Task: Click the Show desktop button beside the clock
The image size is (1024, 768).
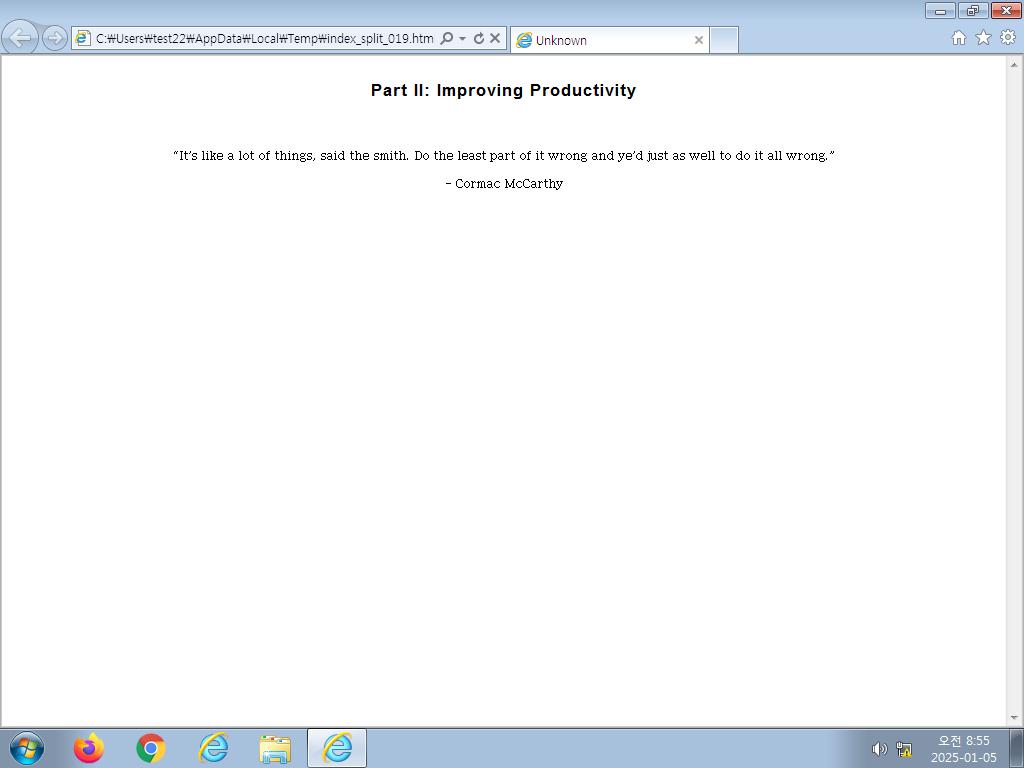Action: 1016,748
